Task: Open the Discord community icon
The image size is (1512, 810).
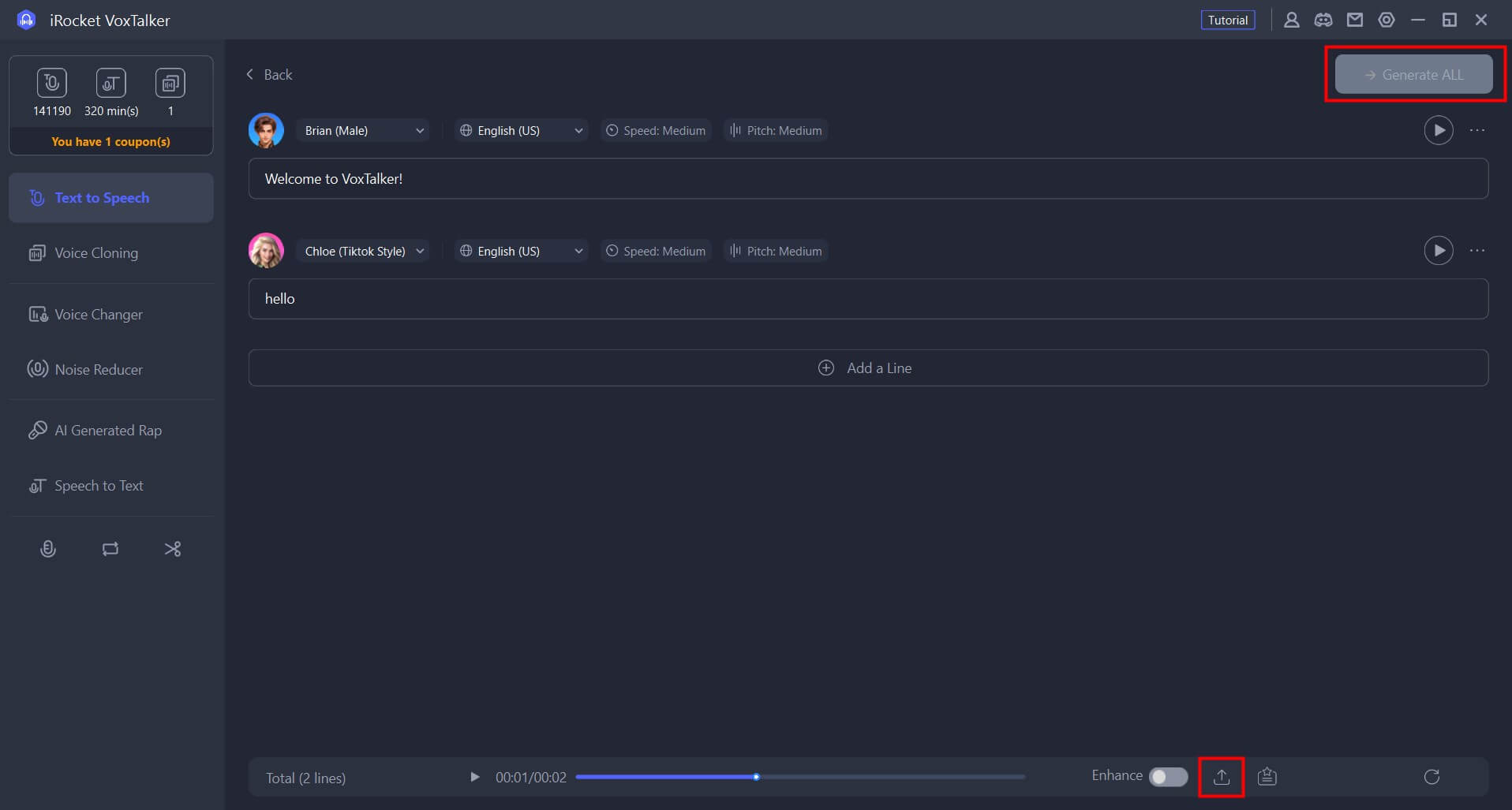Action: click(x=1323, y=21)
